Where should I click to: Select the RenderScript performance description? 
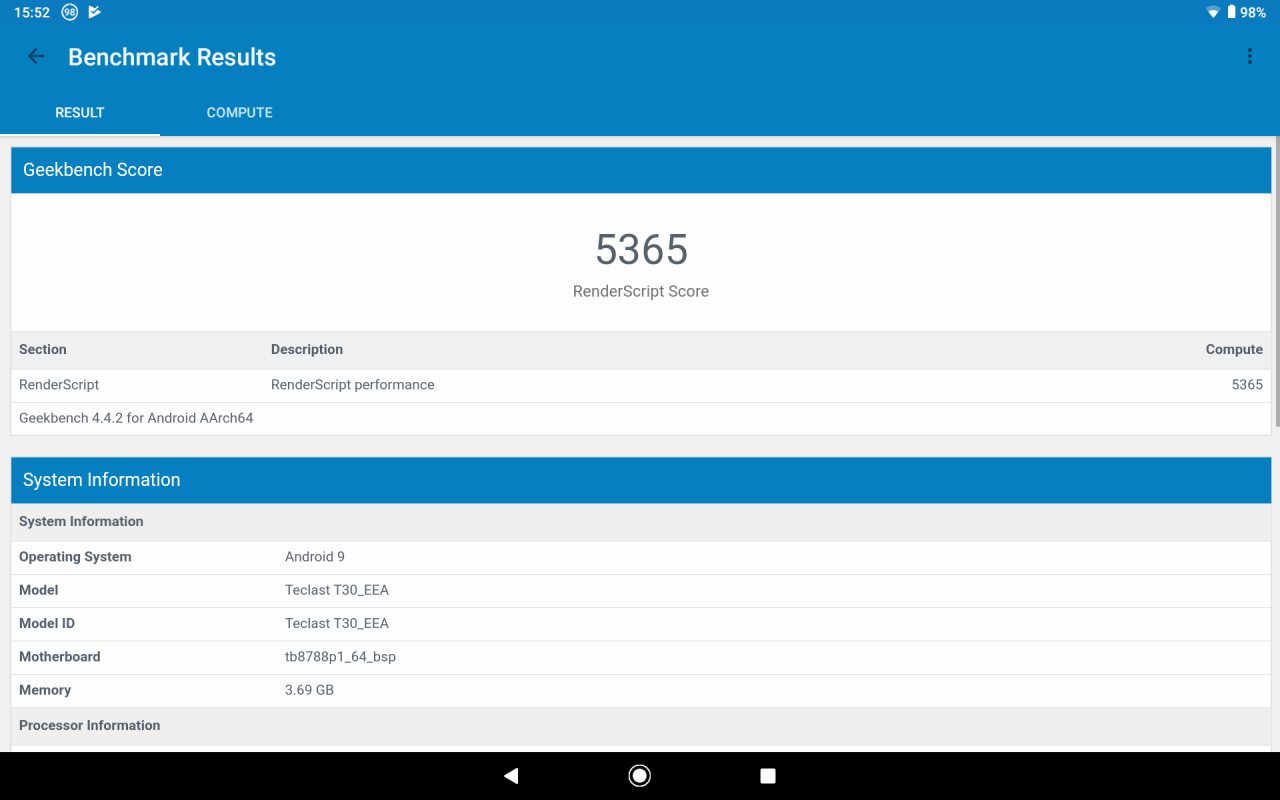[353, 385]
